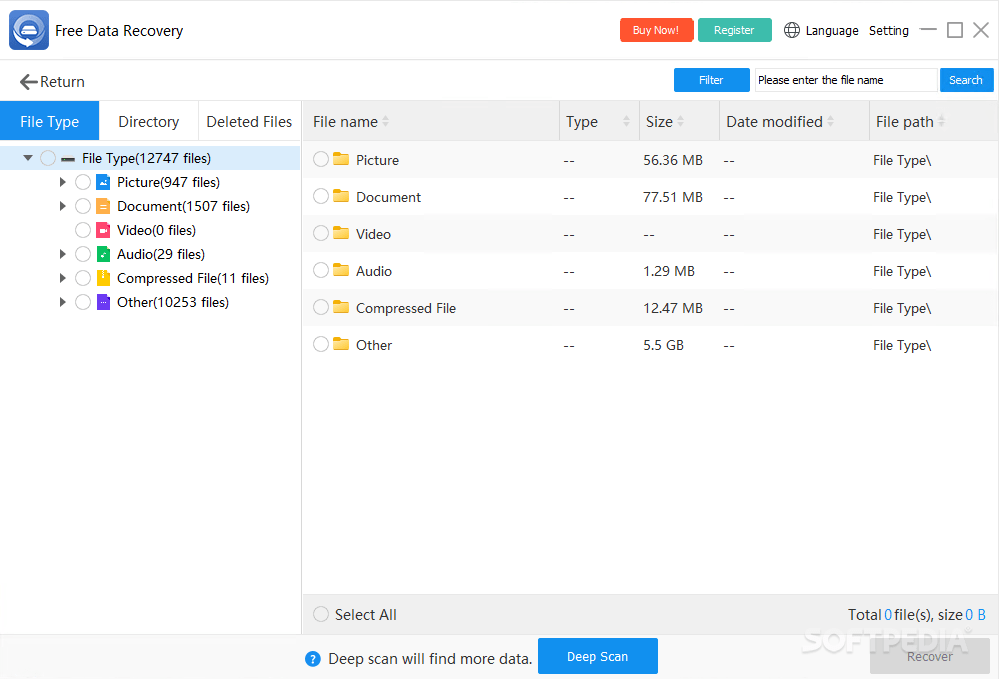The image size is (999, 679).
Task: Click the Compressed File name in list
Action: (x=406, y=308)
